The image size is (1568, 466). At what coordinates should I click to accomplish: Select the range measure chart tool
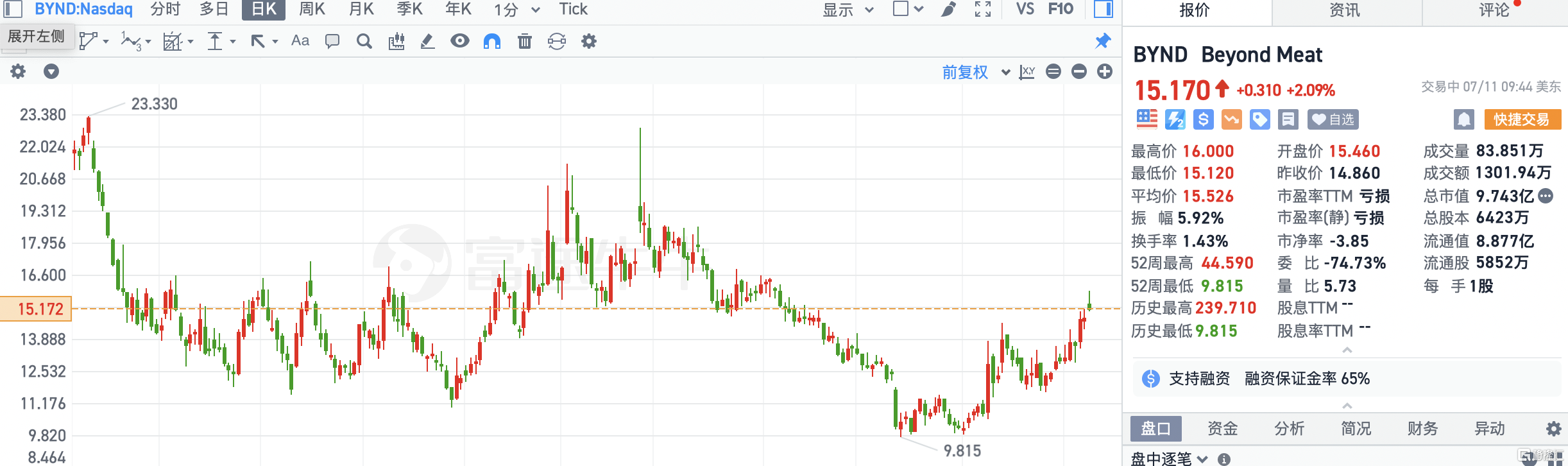click(x=173, y=42)
